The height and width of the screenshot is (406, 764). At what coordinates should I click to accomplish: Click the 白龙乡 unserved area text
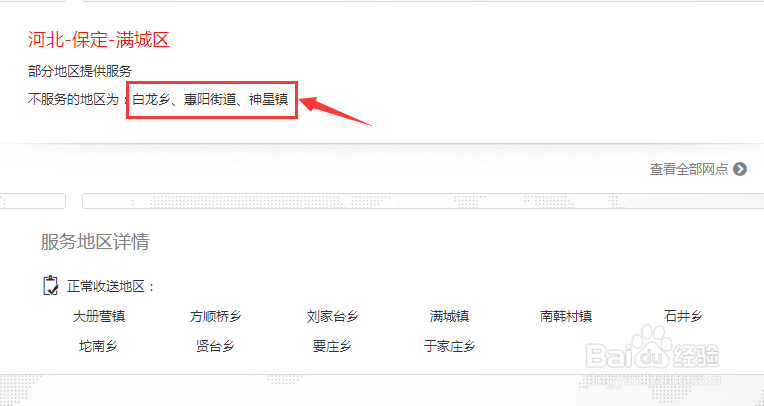[152, 100]
